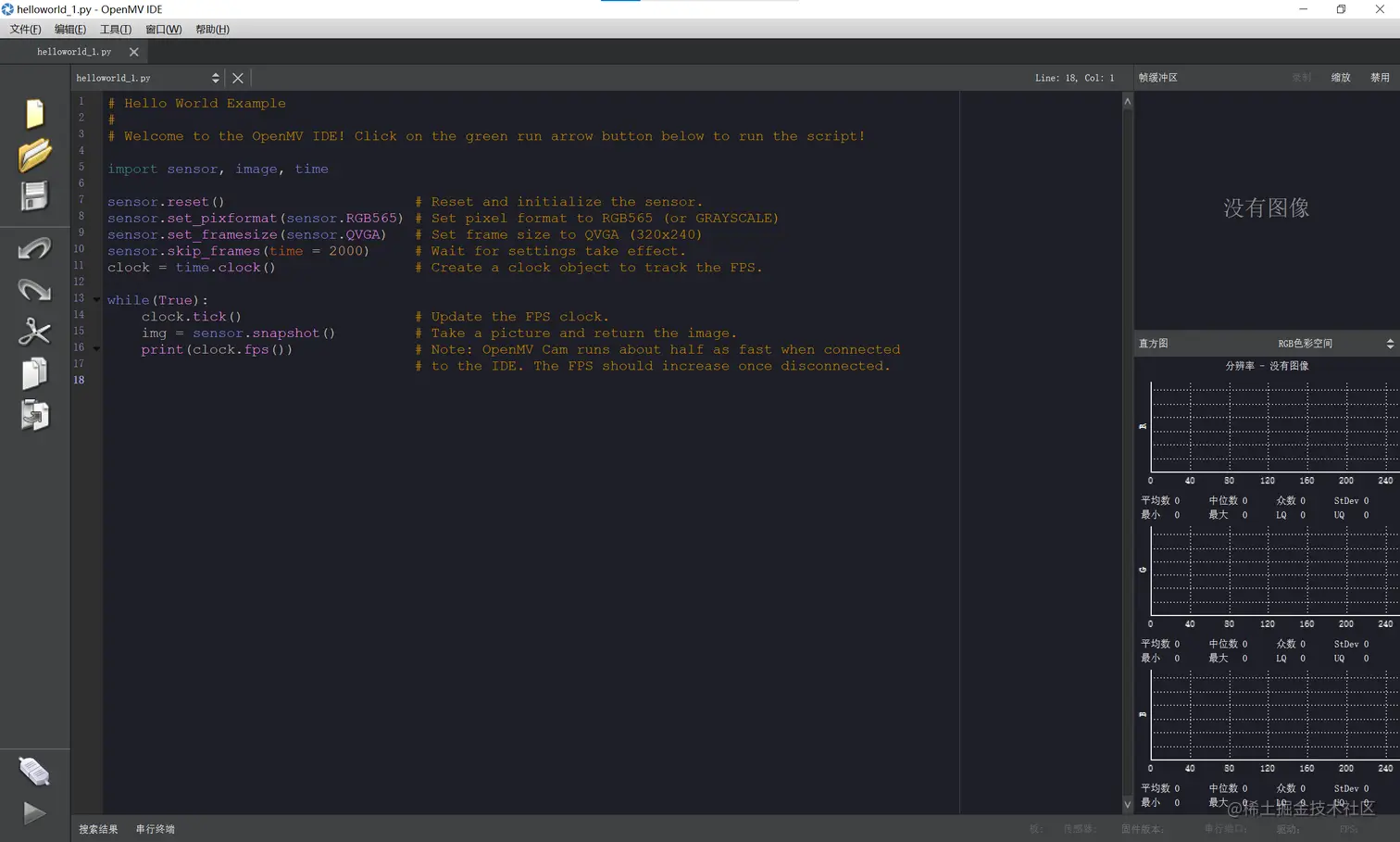The height and width of the screenshot is (842, 1400).
Task: Click the 分辨率 - 没有图像 resolution text
Action: click(1267, 366)
